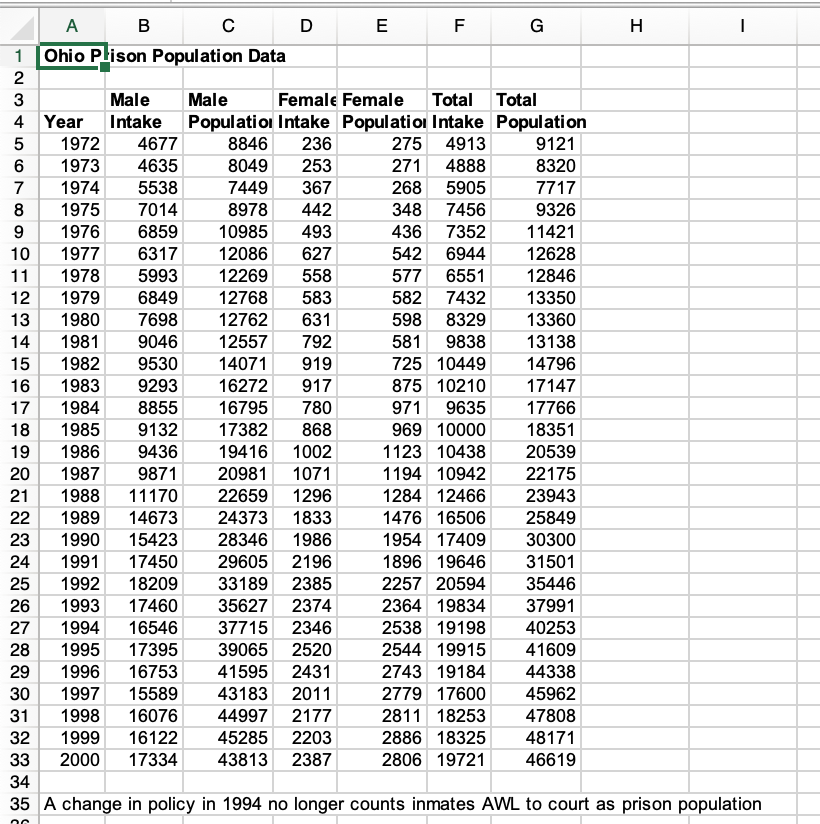The width and height of the screenshot is (820, 824).
Task: Click 'Intake' cell in column B row 4
Action: (144, 122)
